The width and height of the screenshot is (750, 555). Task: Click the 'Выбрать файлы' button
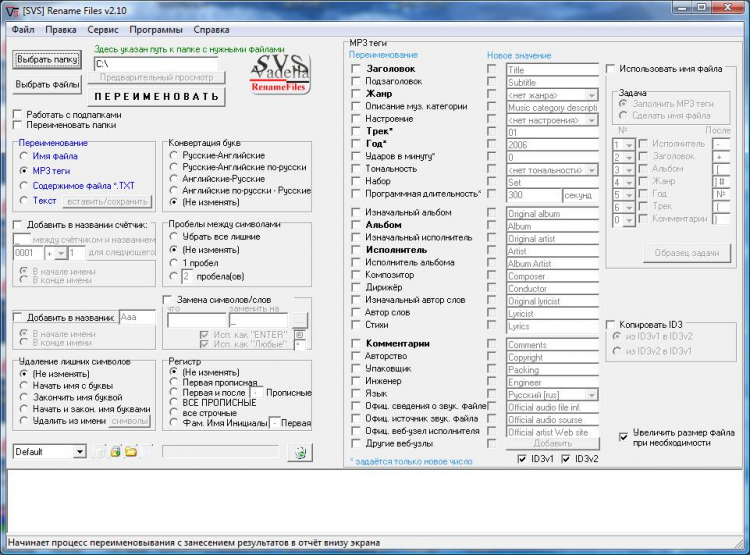[x=47, y=84]
